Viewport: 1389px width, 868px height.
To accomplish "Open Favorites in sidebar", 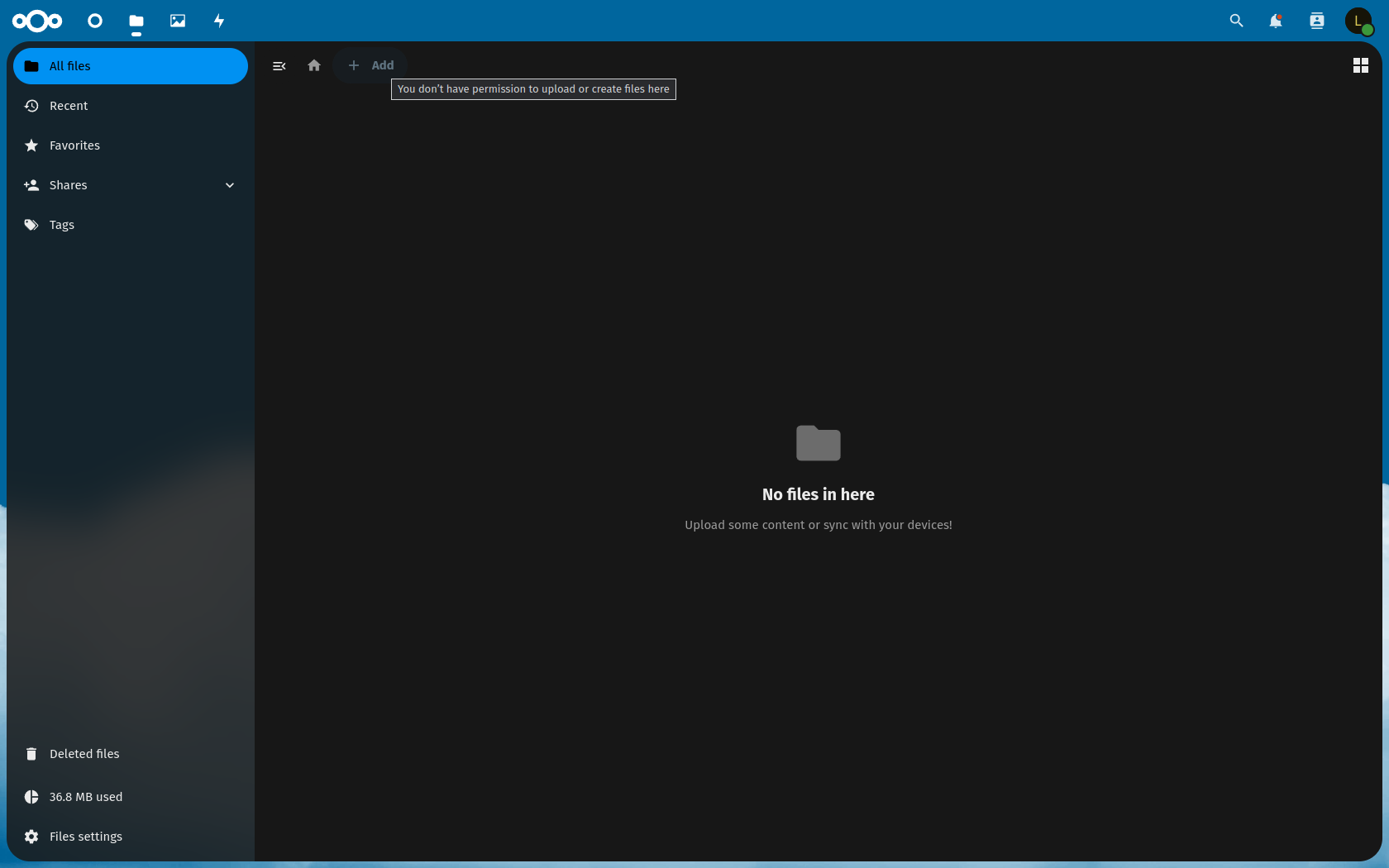I will 131,145.
